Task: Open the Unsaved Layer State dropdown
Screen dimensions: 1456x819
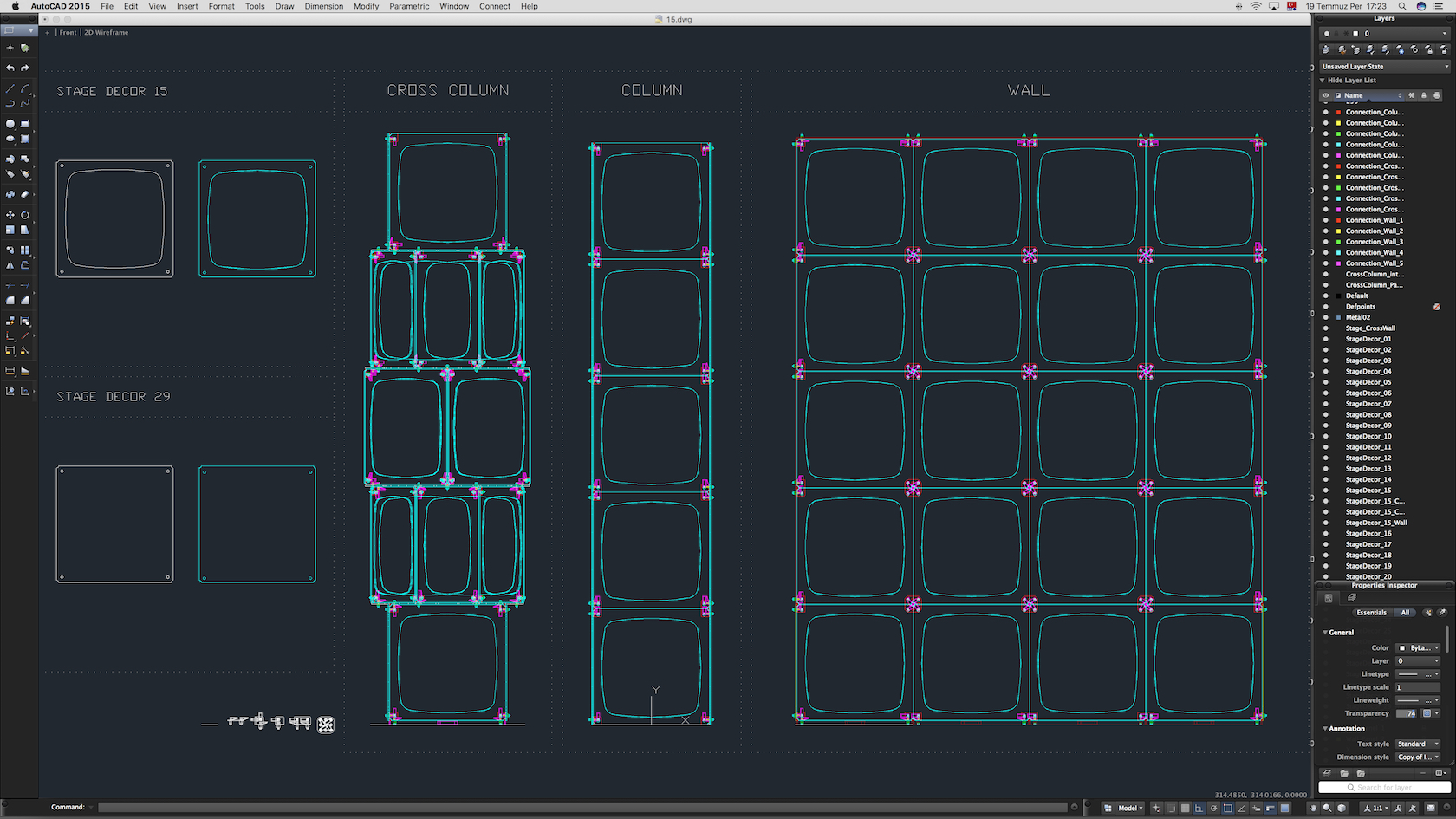Action: (1384, 67)
